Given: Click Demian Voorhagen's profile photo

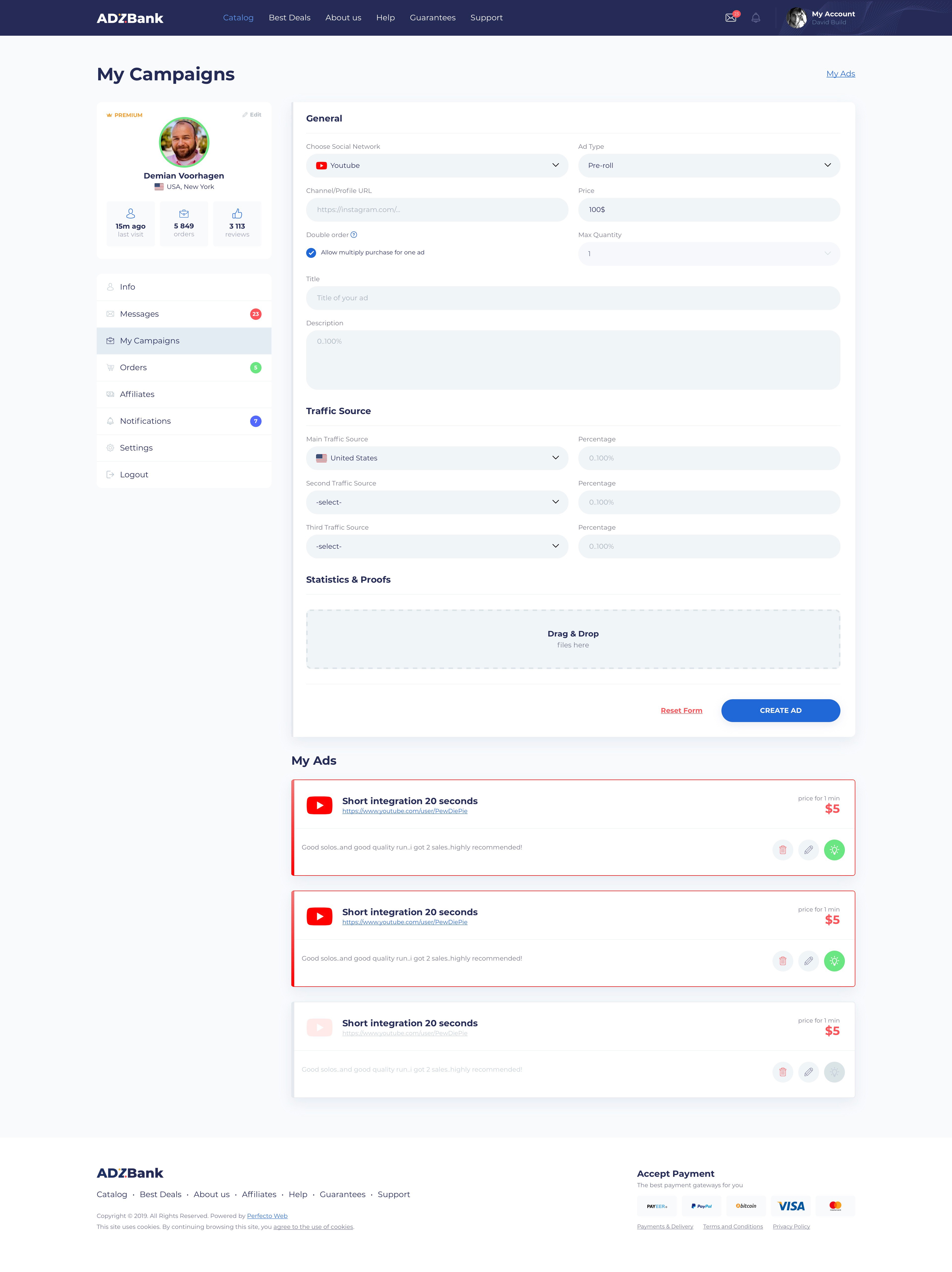Looking at the screenshot, I should pyautogui.click(x=184, y=142).
